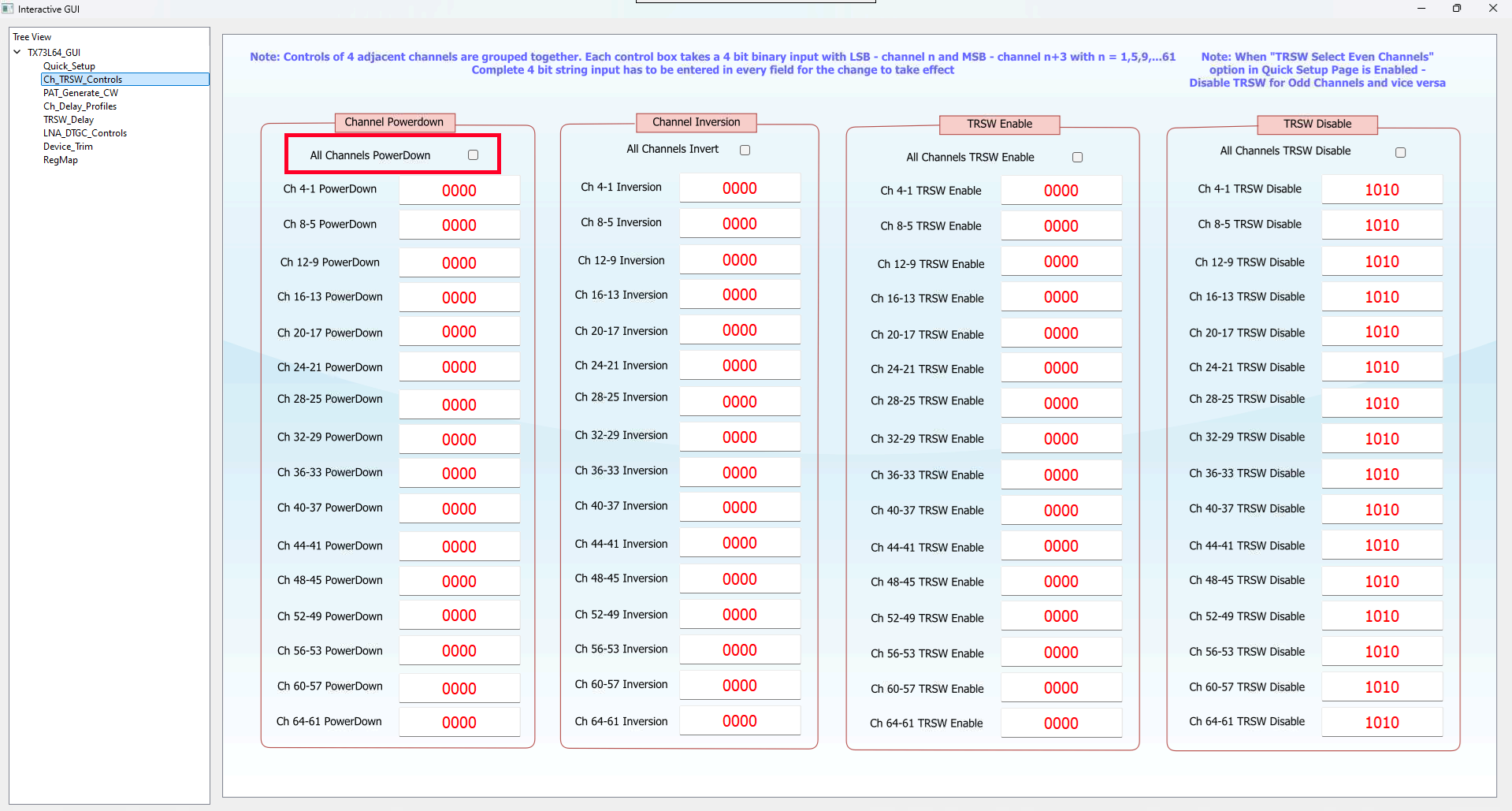Screen dimensions: 1512x811
Task: Select the PAT_Generate_CW tree item
Action: tap(80, 93)
